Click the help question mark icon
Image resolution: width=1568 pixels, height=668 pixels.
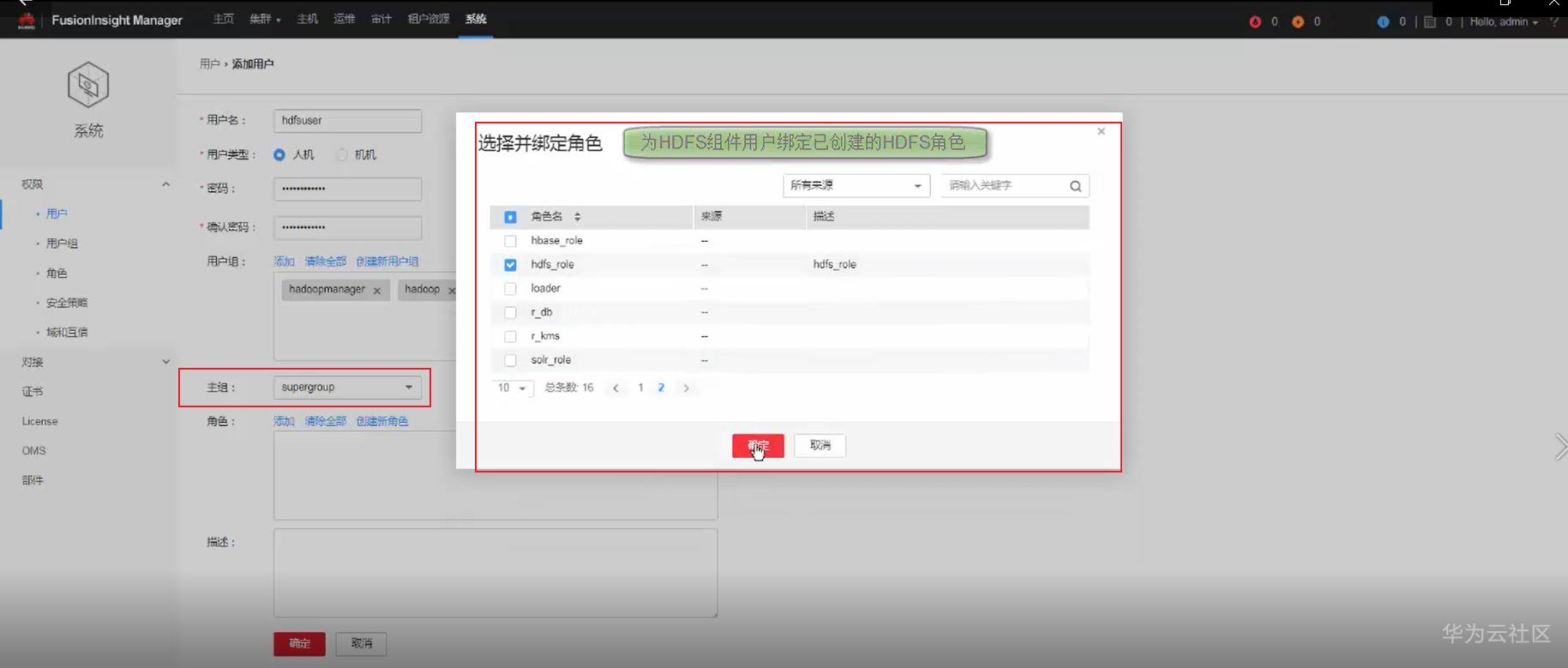click(x=1554, y=21)
